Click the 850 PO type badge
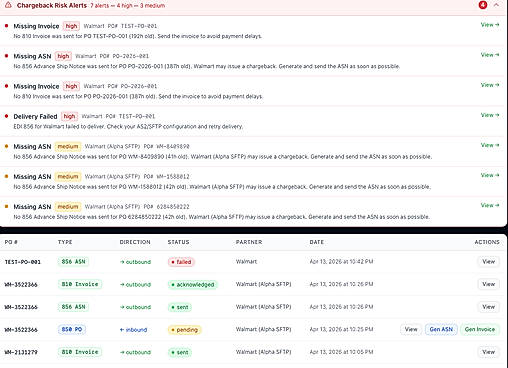This screenshot has width=508, height=368. (x=72, y=329)
